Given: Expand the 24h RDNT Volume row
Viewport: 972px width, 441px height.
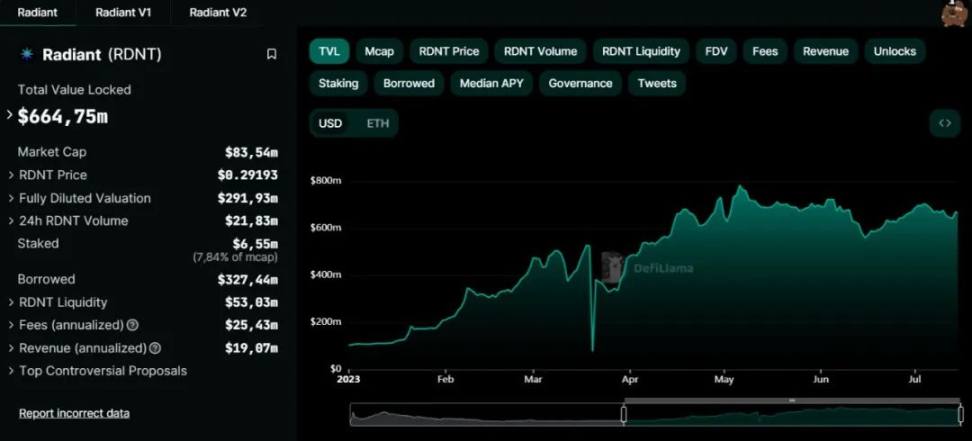Looking at the screenshot, I should (x=11, y=221).
